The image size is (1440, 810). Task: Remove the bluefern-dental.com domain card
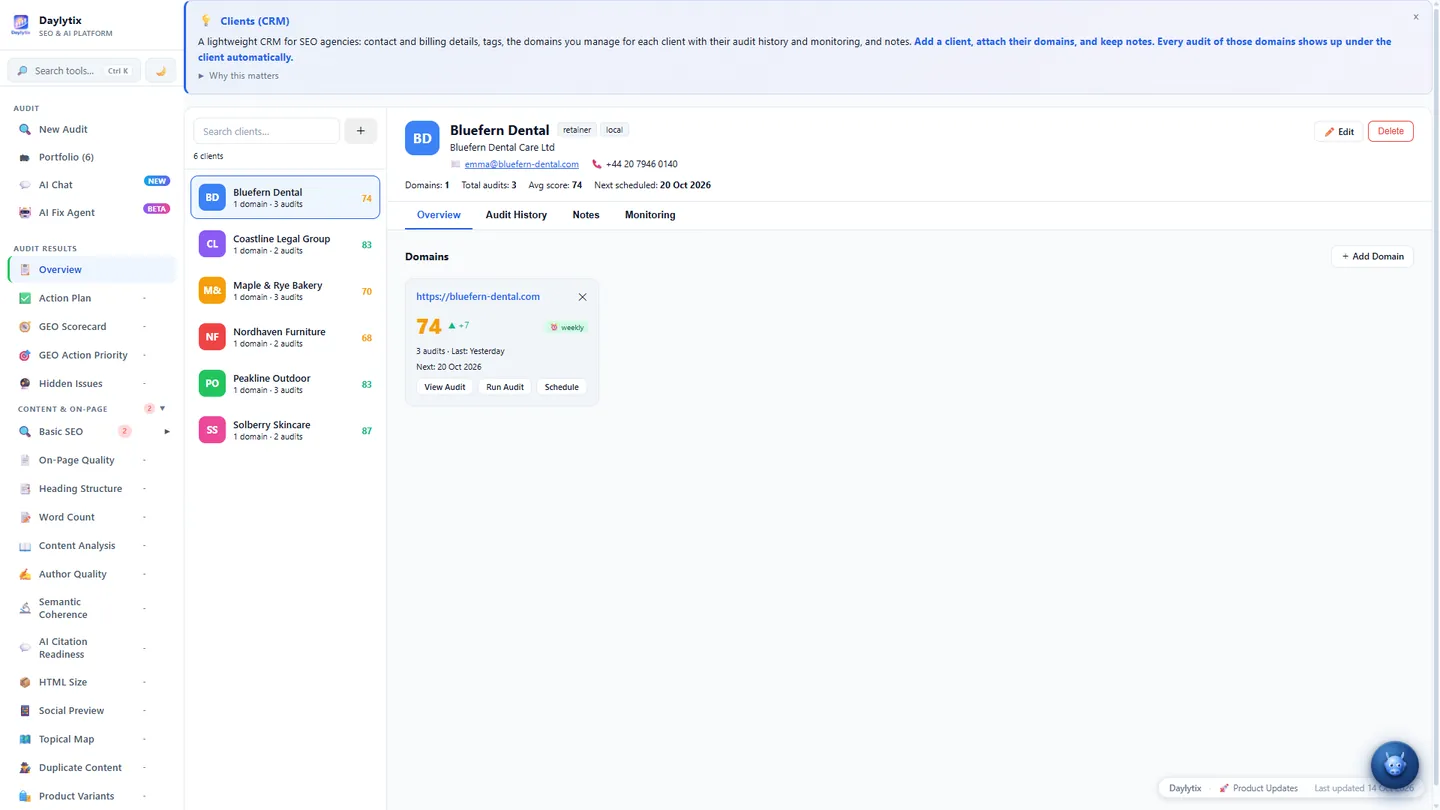582,297
